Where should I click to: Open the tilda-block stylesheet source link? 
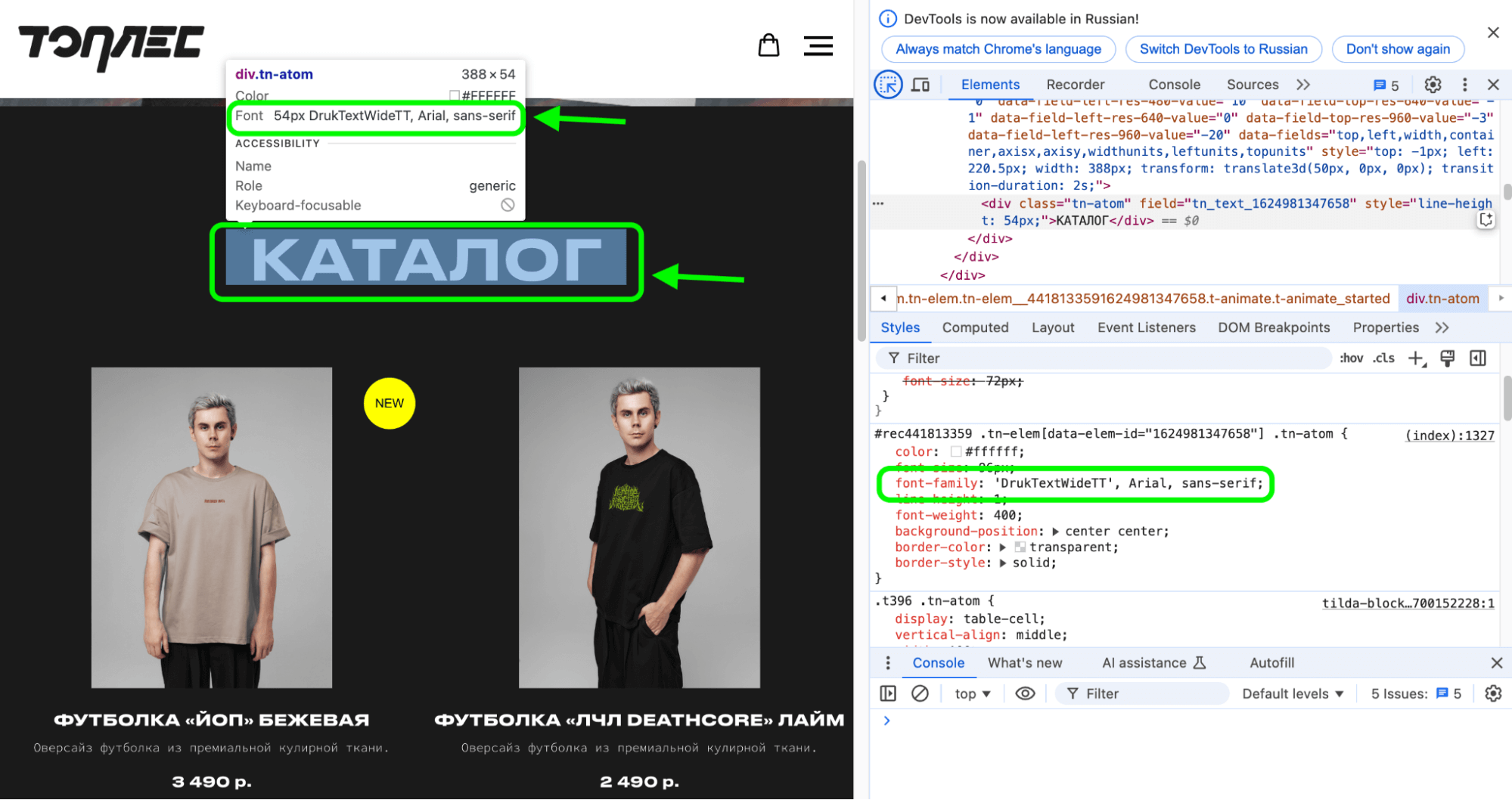tap(1408, 603)
